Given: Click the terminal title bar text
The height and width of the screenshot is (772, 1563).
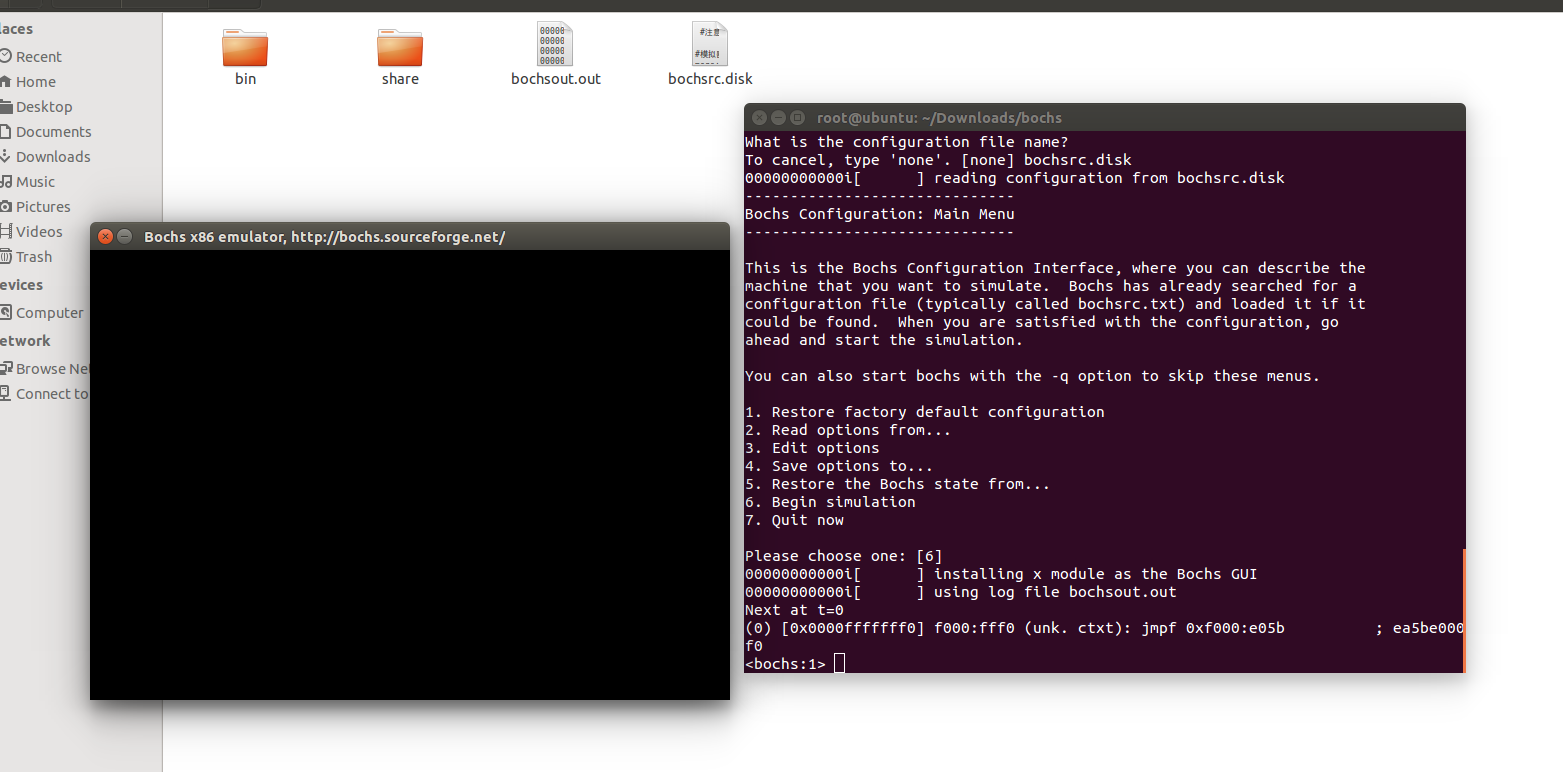Looking at the screenshot, I should [939, 118].
